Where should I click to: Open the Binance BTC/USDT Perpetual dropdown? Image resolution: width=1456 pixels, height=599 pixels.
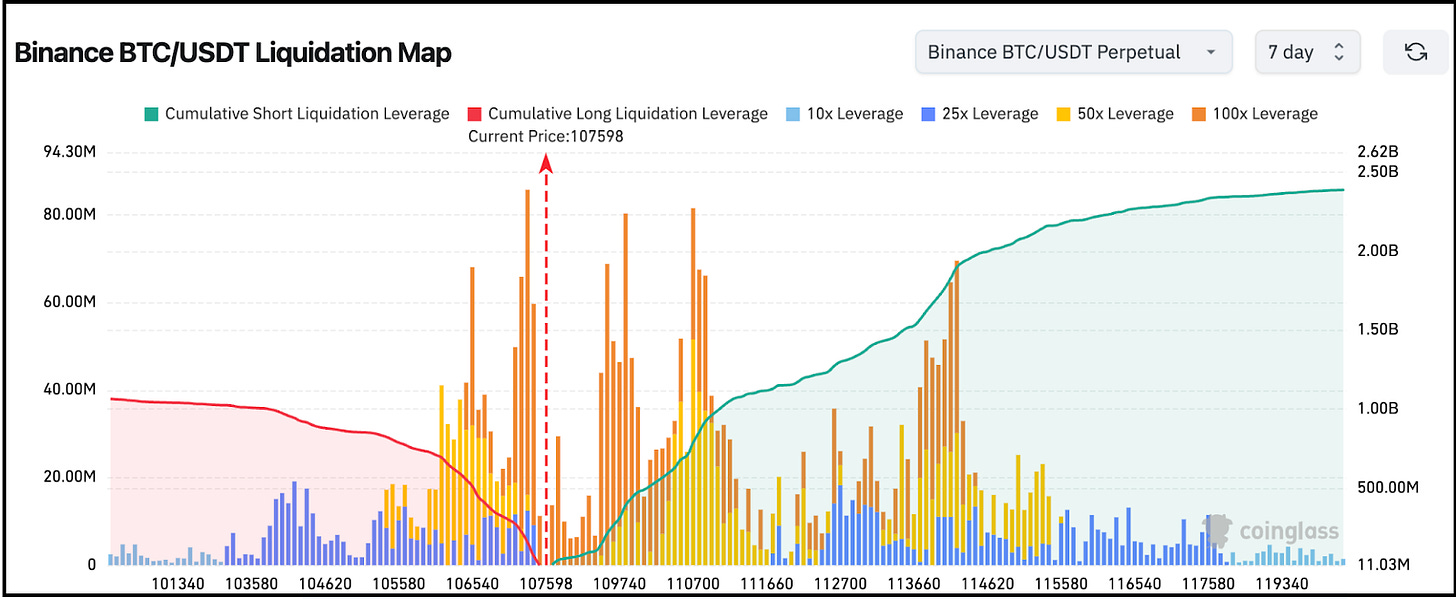[x=1072, y=52]
